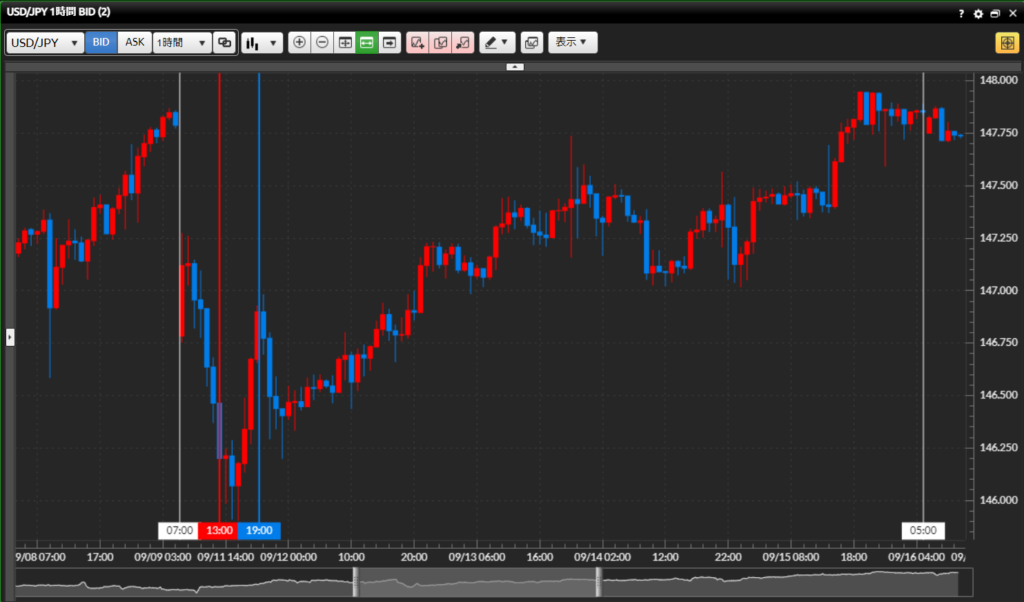Open the USD/JPY currency pair dropdown

pyautogui.click(x=45, y=43)
